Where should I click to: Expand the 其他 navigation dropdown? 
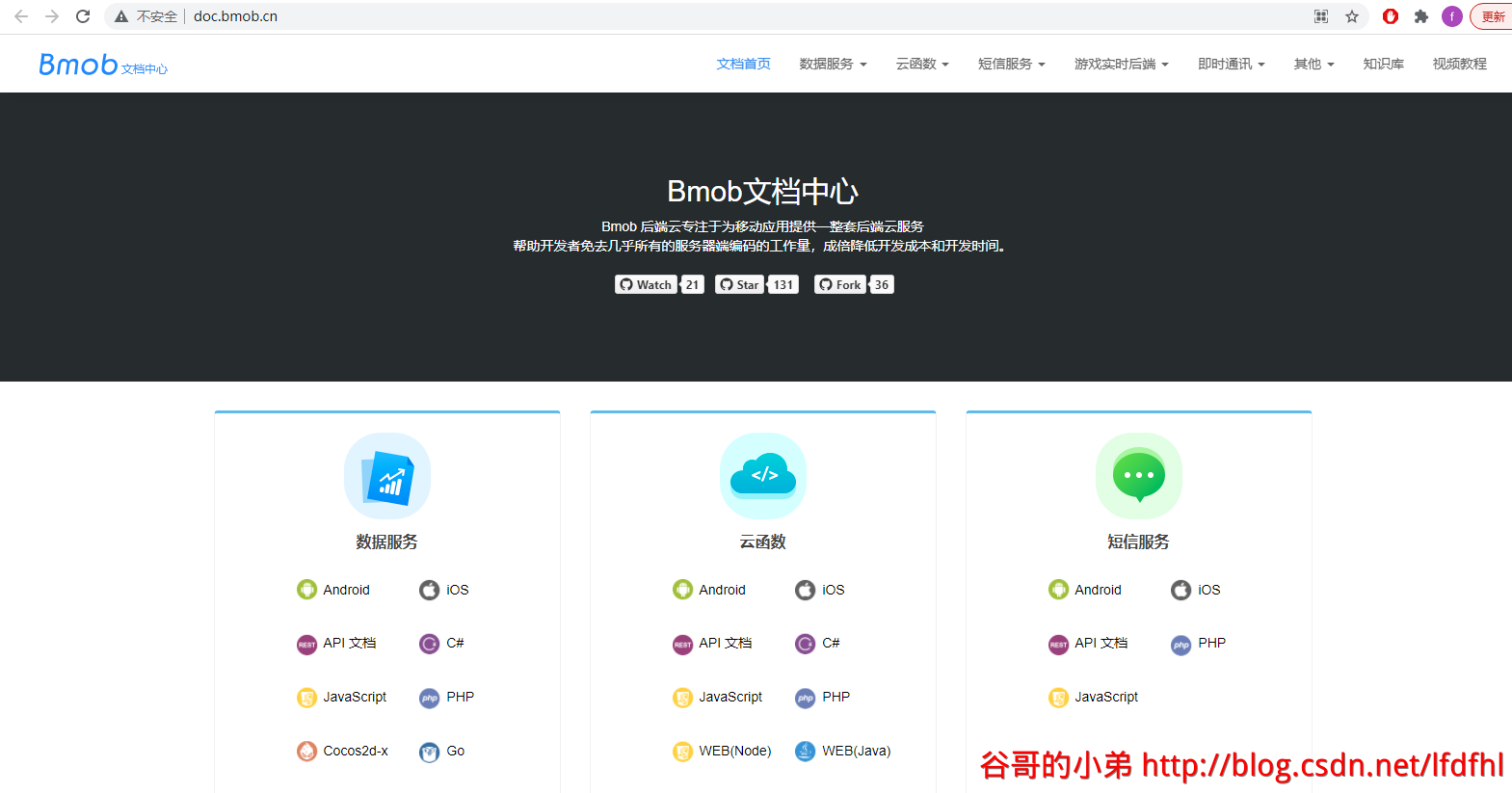click(x=1313, y=64)
